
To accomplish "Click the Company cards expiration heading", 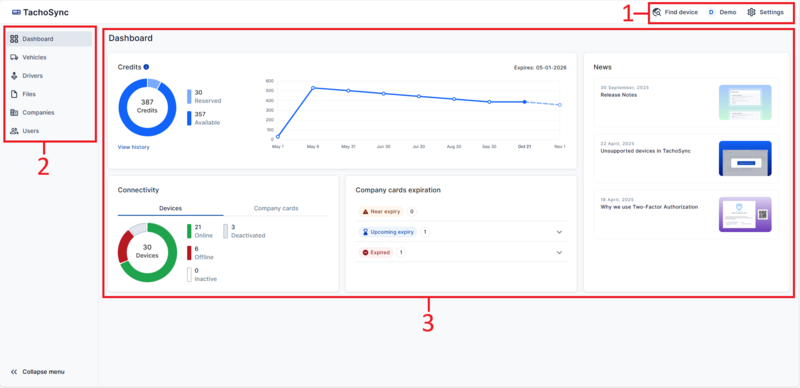I will tap(398, 190).
